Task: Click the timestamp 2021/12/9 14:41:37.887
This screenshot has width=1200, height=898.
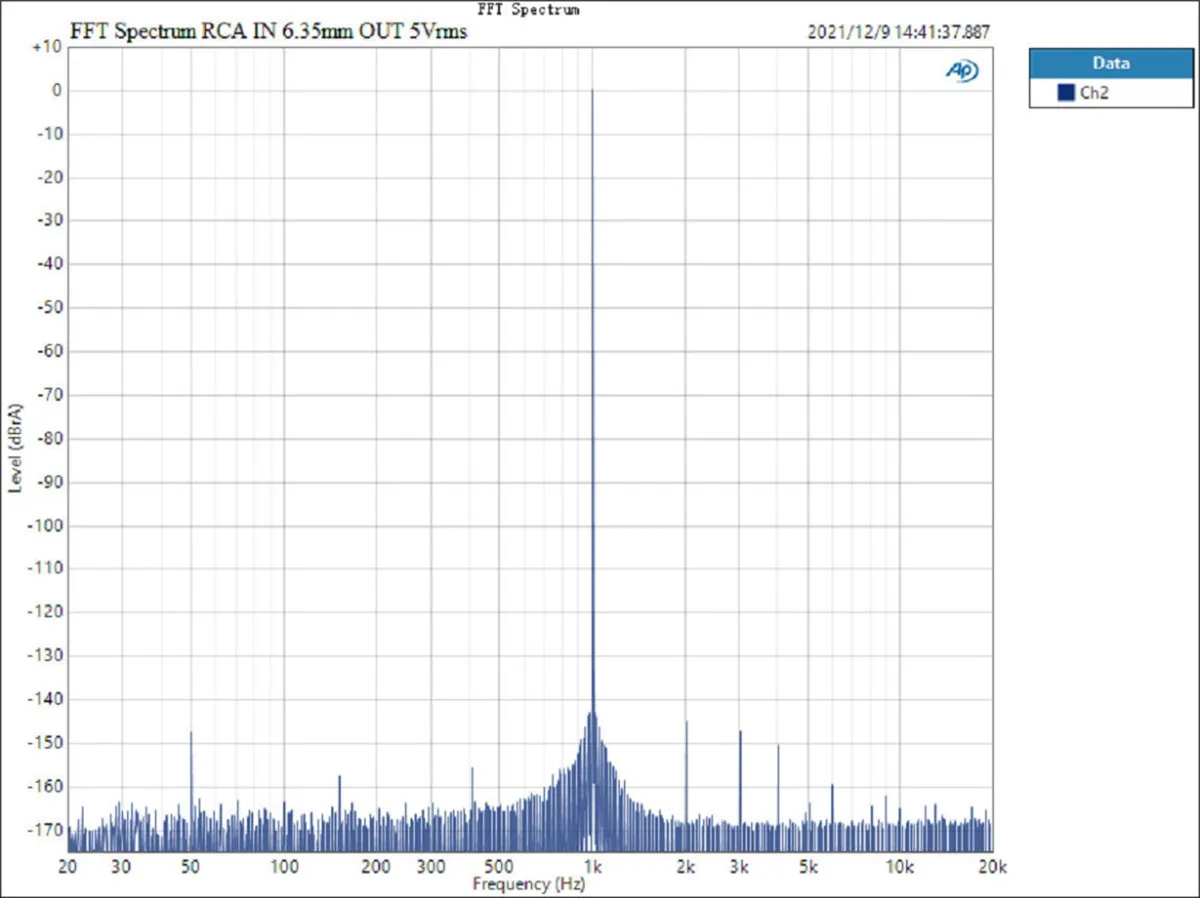Action: tap(899, 32)
